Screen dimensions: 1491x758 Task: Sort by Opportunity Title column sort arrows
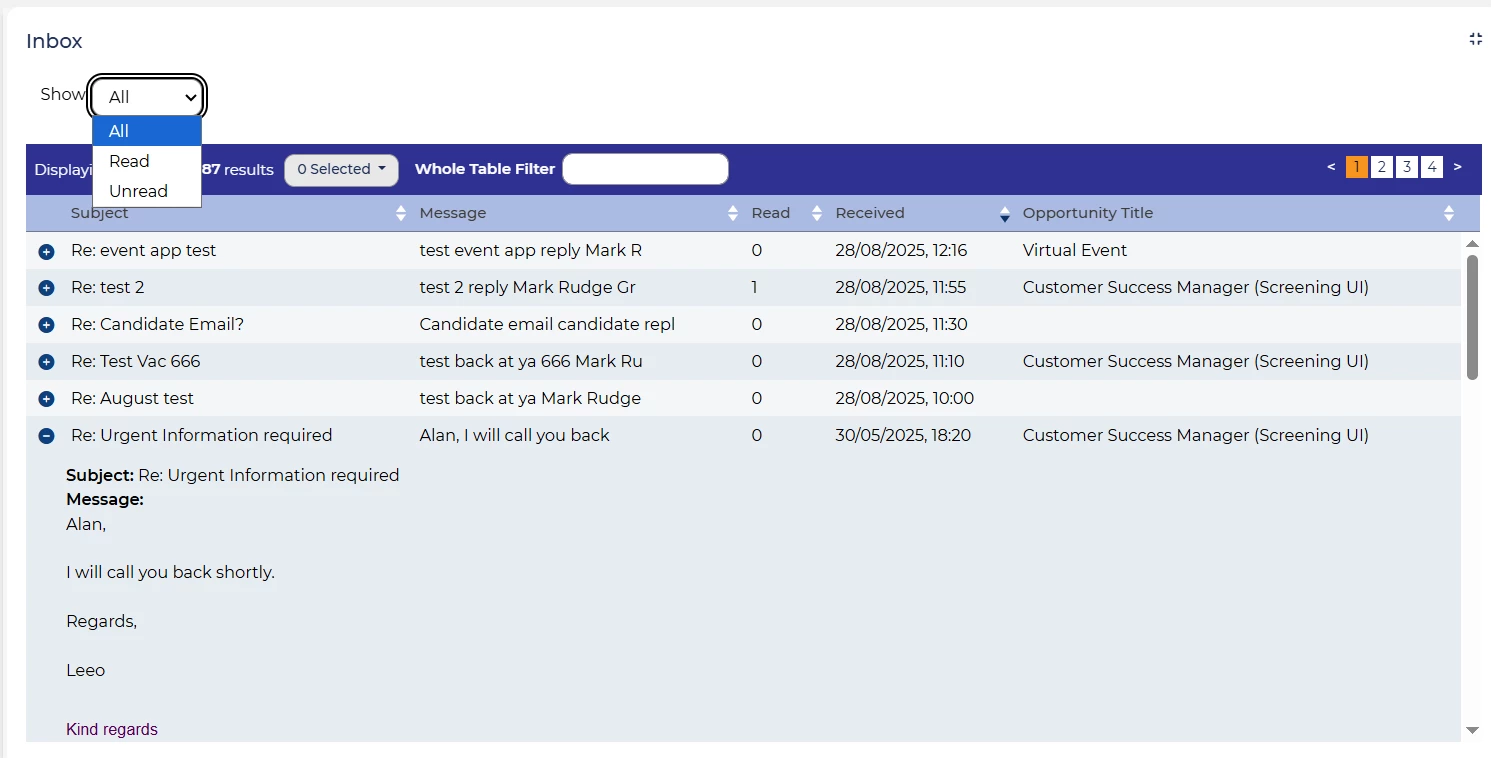(x=1449, y=213)
